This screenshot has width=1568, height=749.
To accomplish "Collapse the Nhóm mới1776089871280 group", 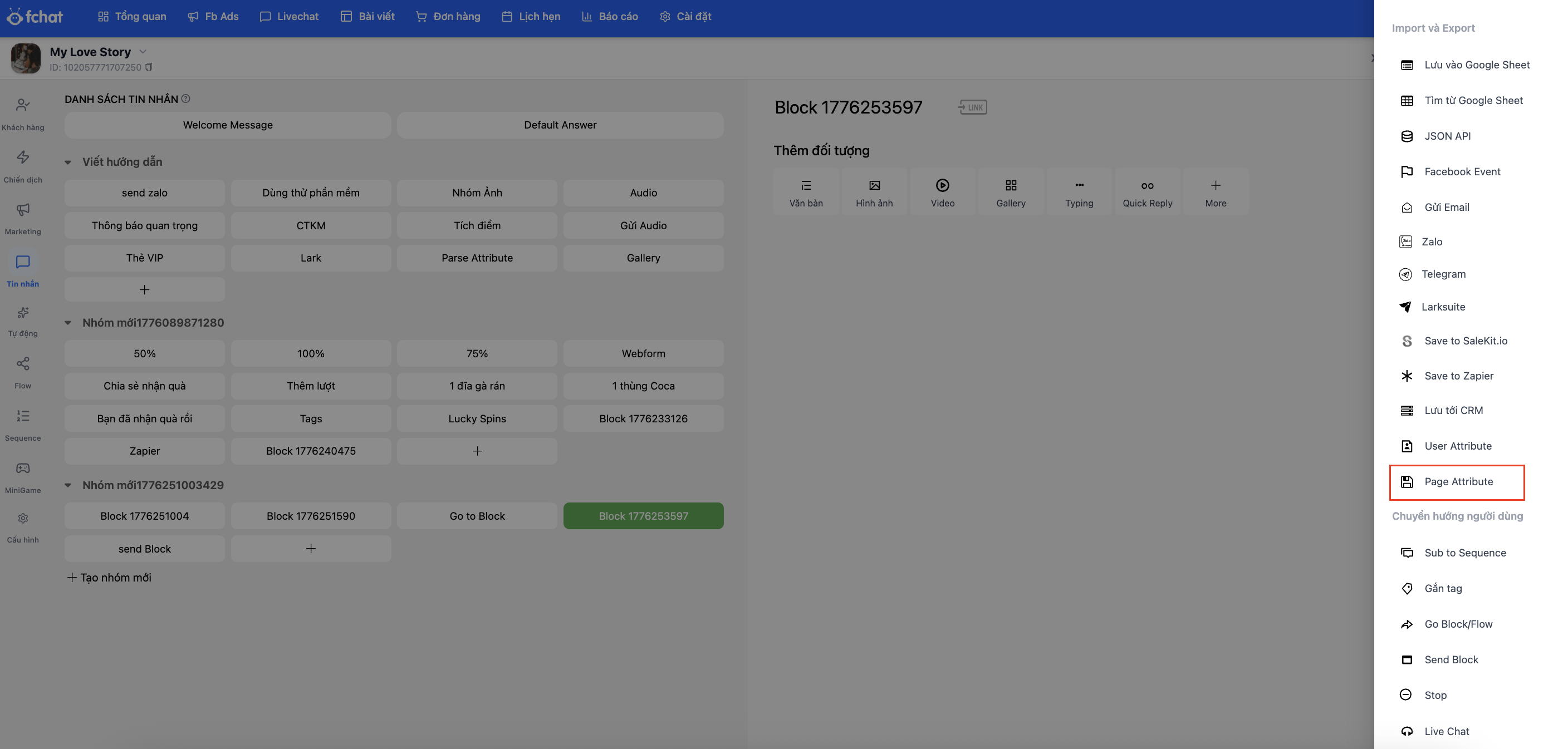I will point(68,323).
